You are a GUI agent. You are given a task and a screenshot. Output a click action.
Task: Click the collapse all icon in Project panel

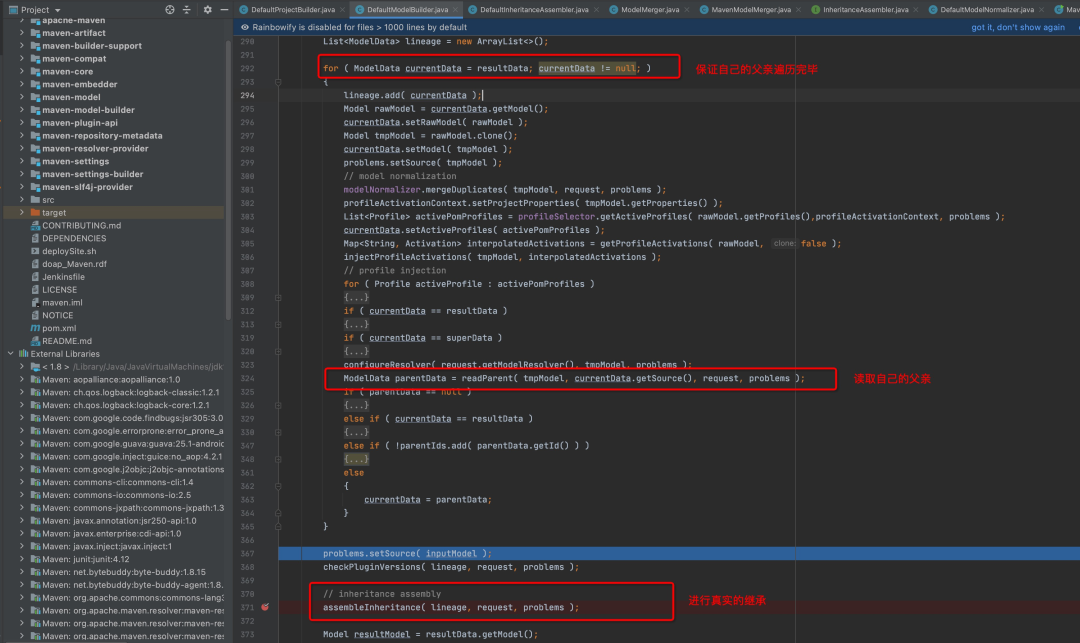188,10
